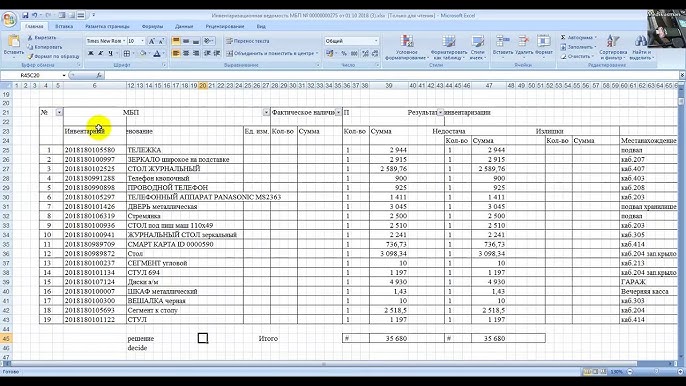The width and height of the screenshot is (686, 386).
Task: Align text to the left
Action: pos(176,53)
